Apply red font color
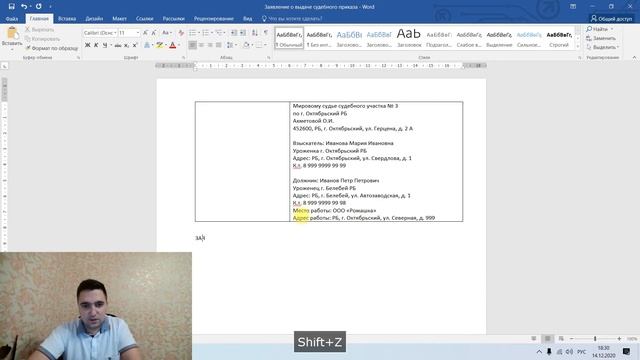 coord(173,45)
